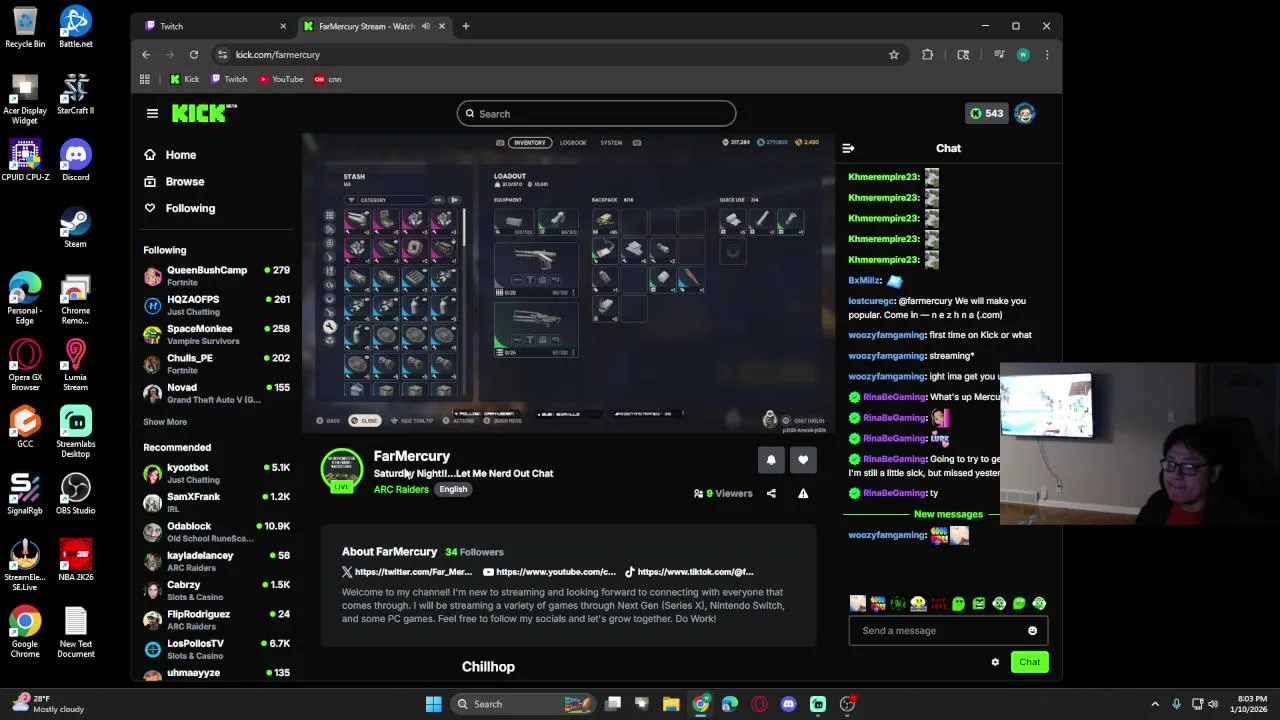Expand Show More under Following

(165, 422)
